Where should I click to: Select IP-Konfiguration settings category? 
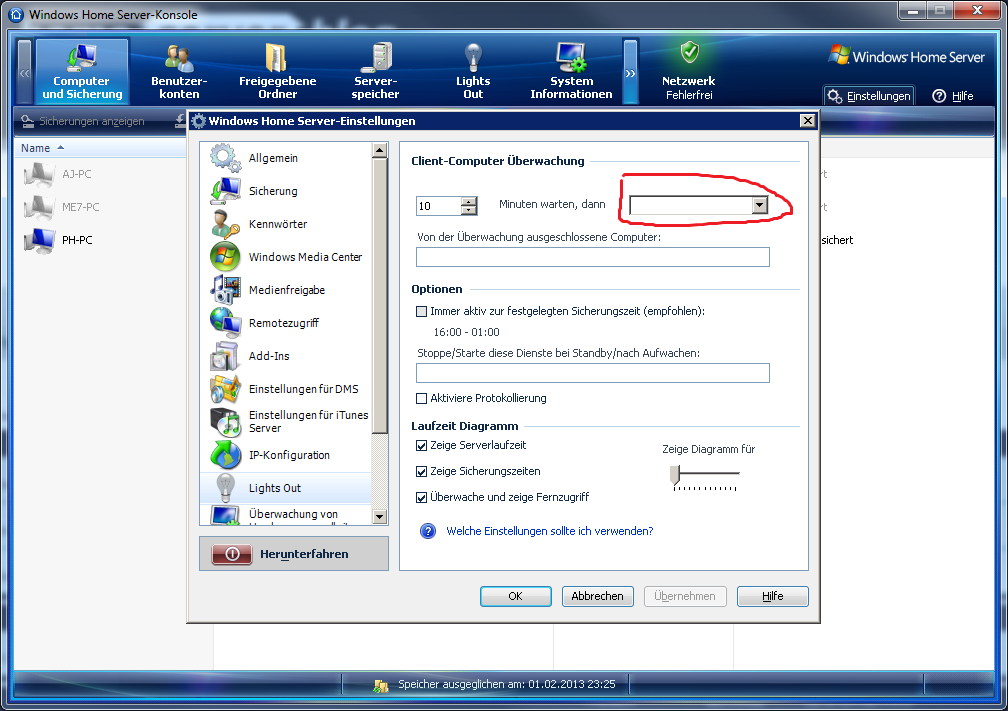286,455
